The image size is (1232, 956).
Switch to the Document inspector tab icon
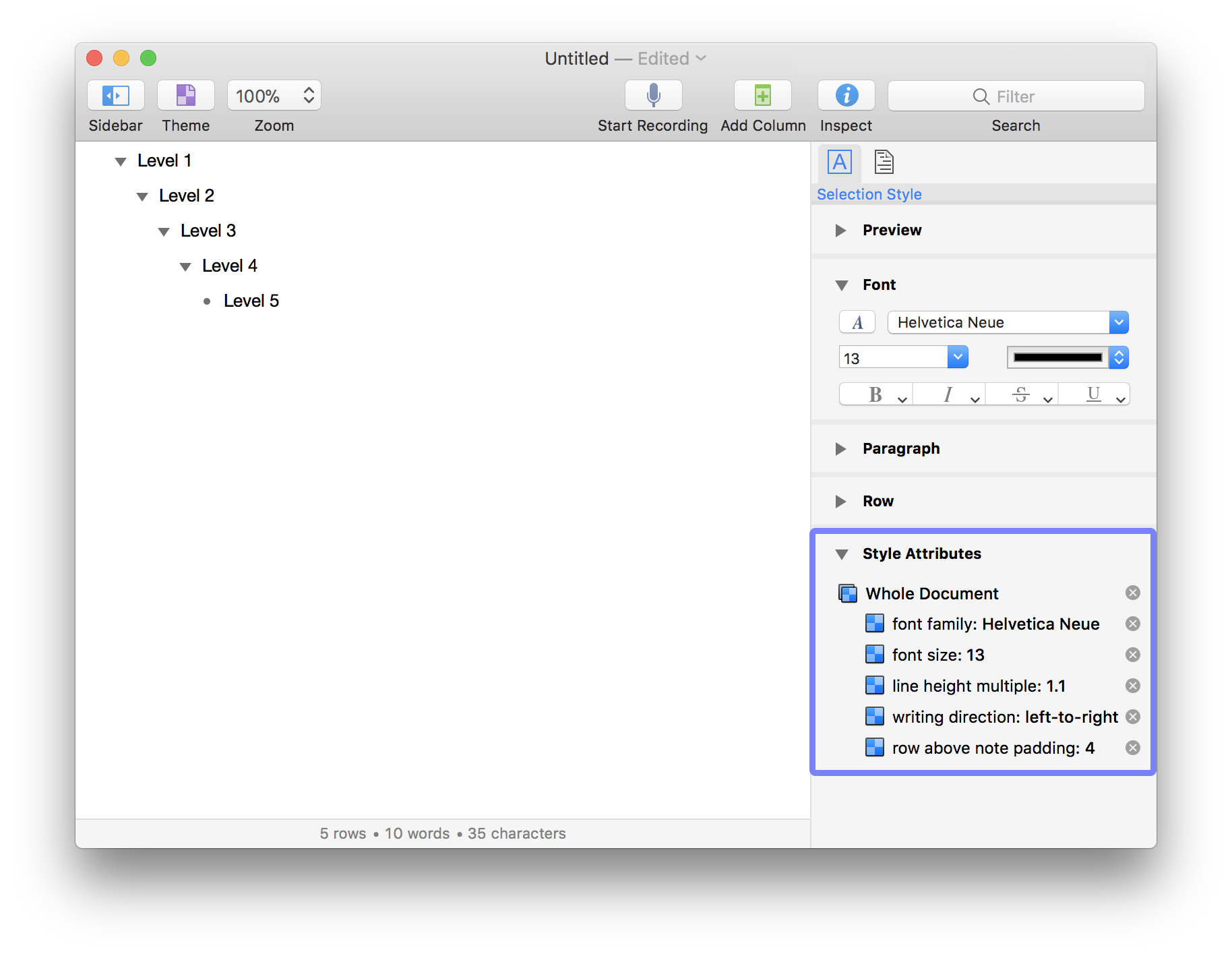(884, 162)
